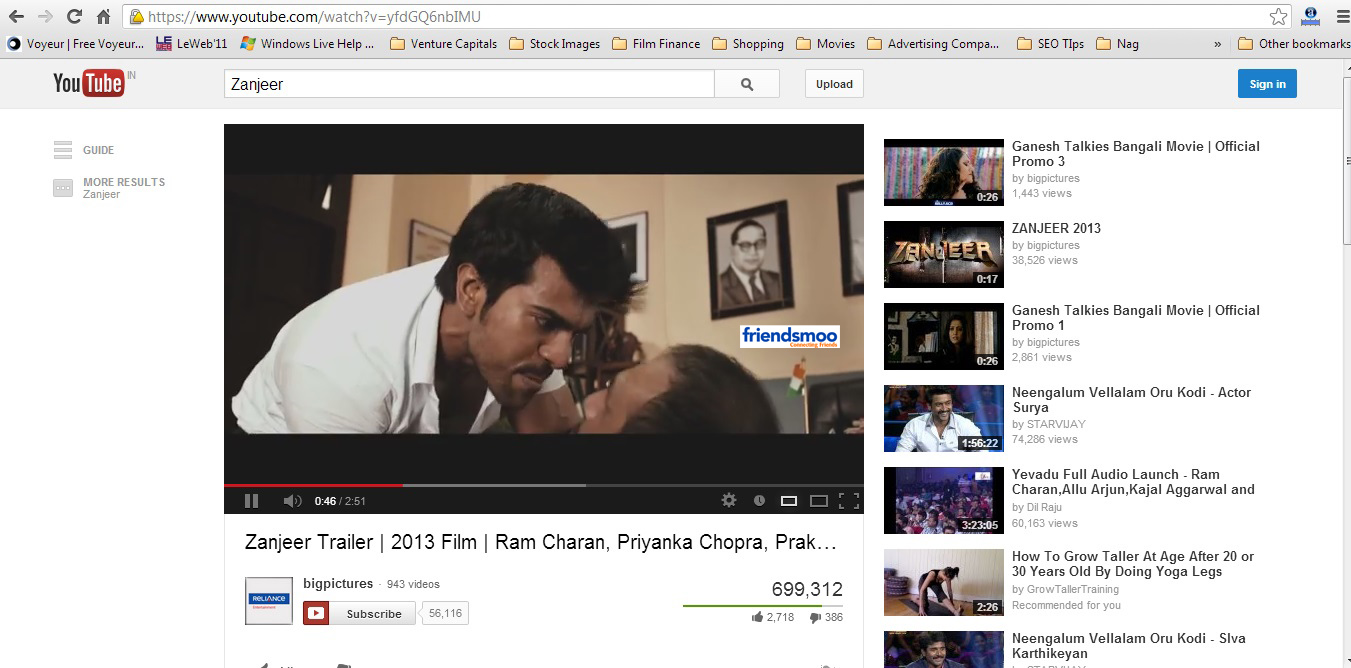The width and height of the screenshot is (1351, 668).
Task: Switch player to small size
Action: (x=789, y=501)
